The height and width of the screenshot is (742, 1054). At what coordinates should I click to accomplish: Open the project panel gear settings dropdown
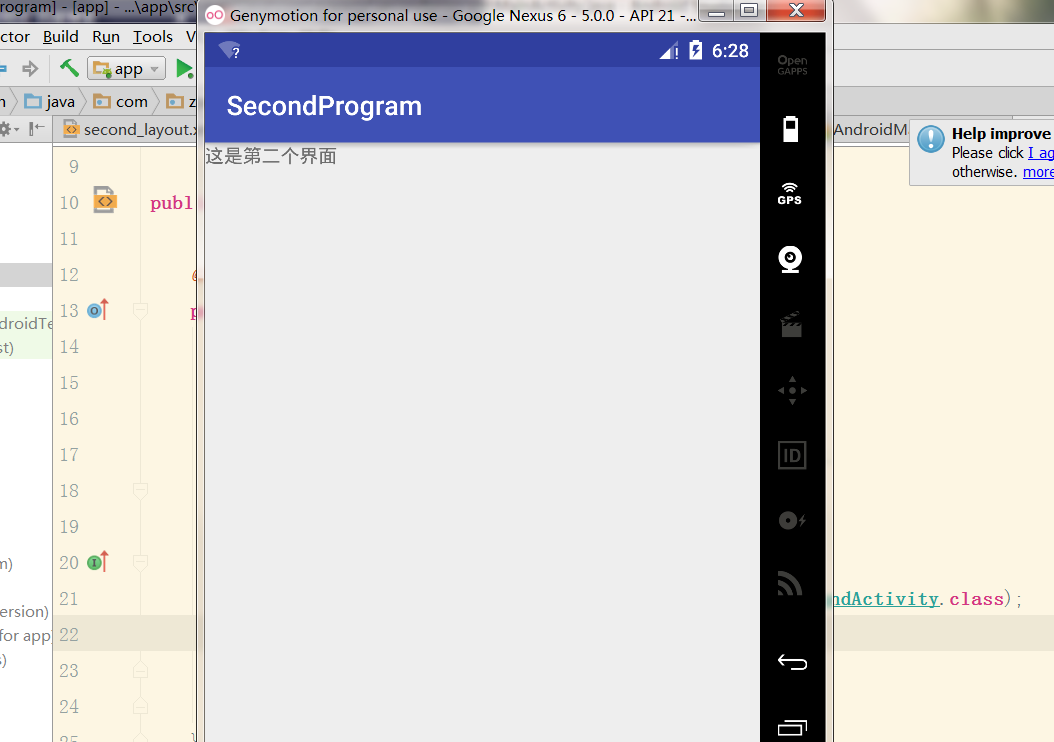tap(8, 129)
